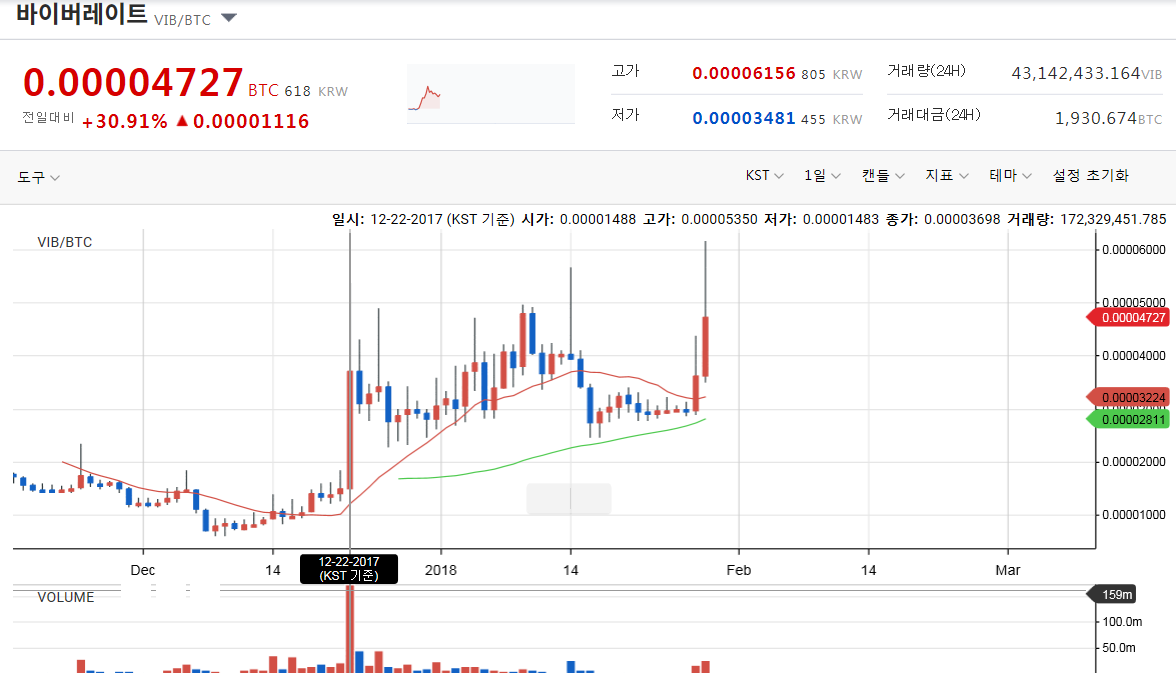
Task: Expand the VIB/BTC pair selector arrow
Action: [x=229, y=17]
